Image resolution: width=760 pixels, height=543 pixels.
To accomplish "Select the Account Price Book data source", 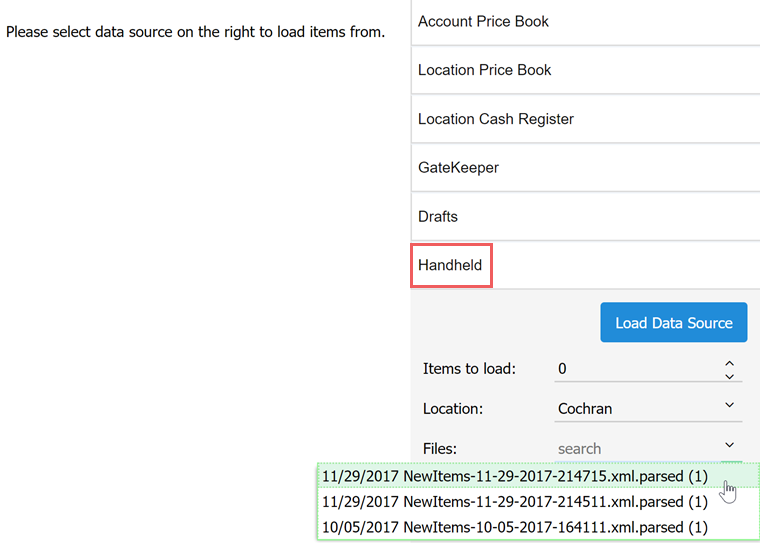I will [586, 22].
